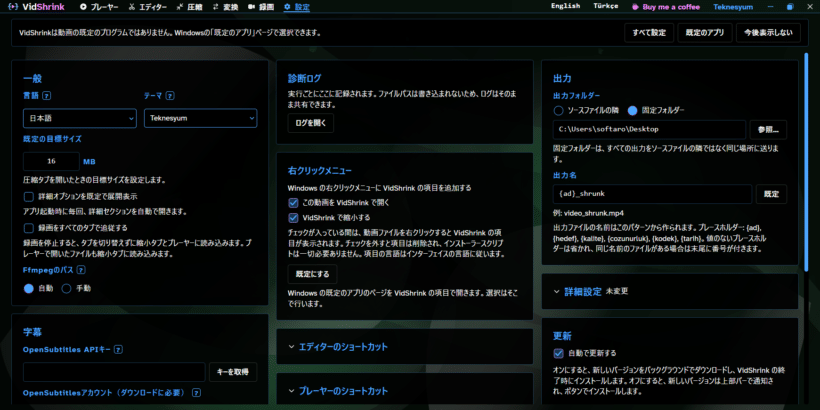The height and width of the screenshot is (410, 820).
Task: Expand the 詳細設定 section
Action: 670,291
